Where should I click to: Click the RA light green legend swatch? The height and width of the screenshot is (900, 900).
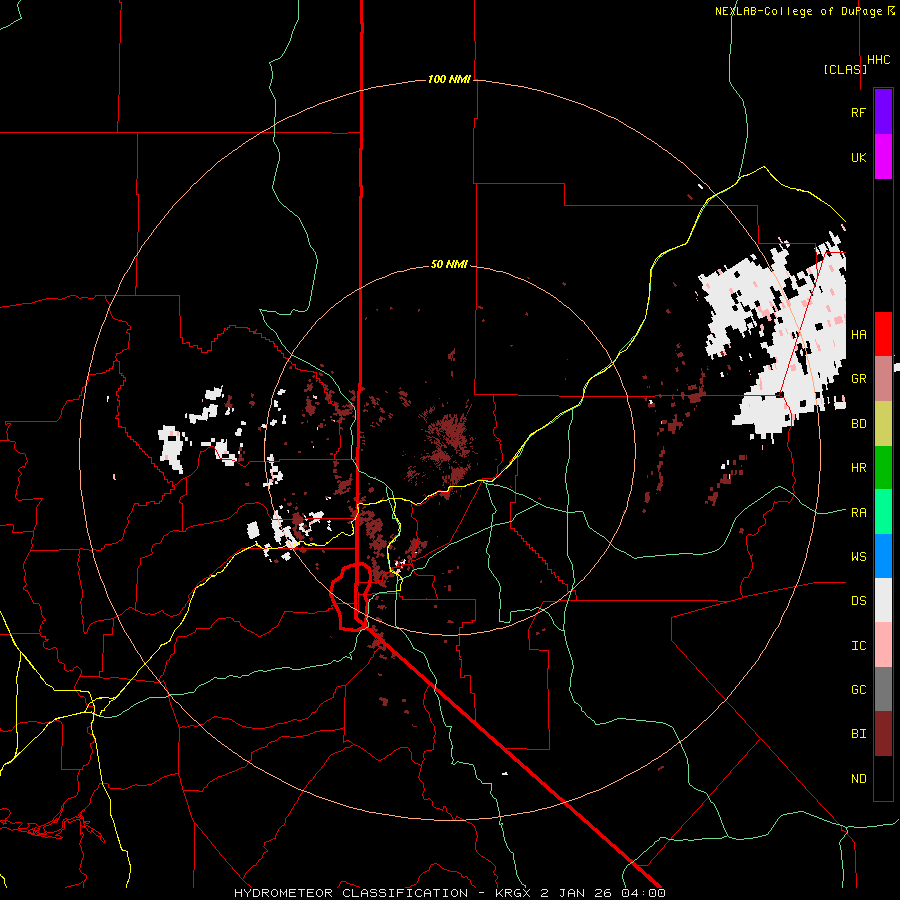883,512
